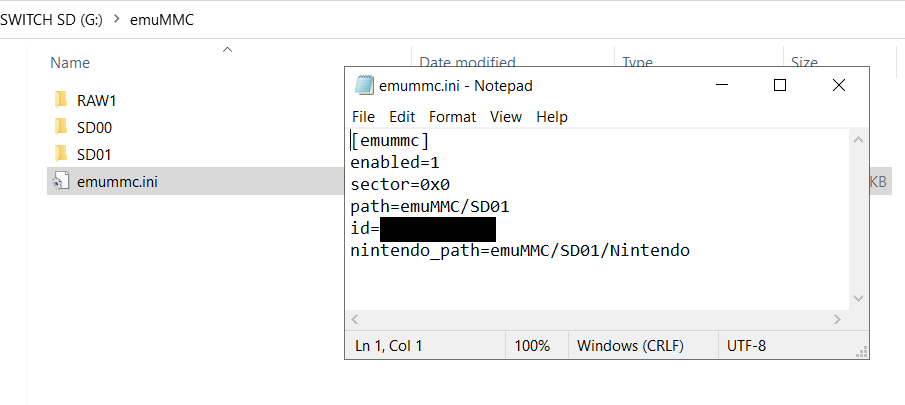Image resolution: width=905 pixels, height=405 pixels.
Task: Click 100% zoom in status bar
Action: pos(532,346)
